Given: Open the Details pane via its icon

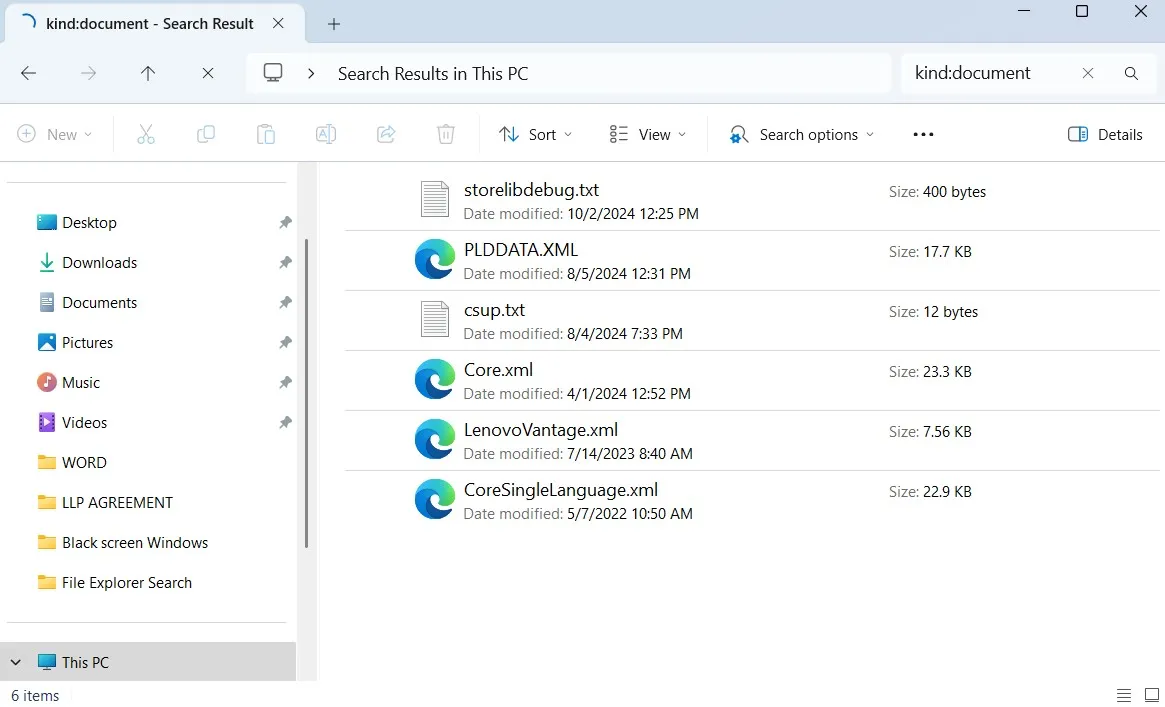Looking at the screenshot, I should click(x=1105, y=133).
